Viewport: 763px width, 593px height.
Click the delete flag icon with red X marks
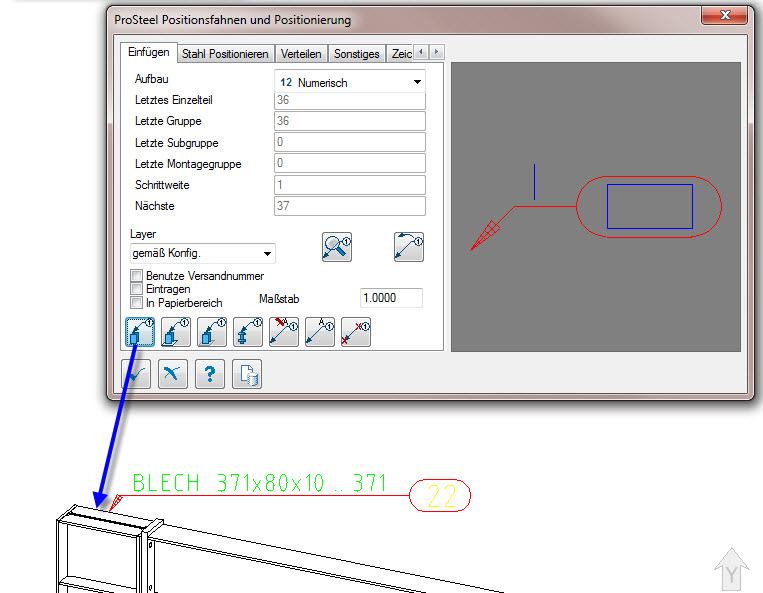pos(356,332)
